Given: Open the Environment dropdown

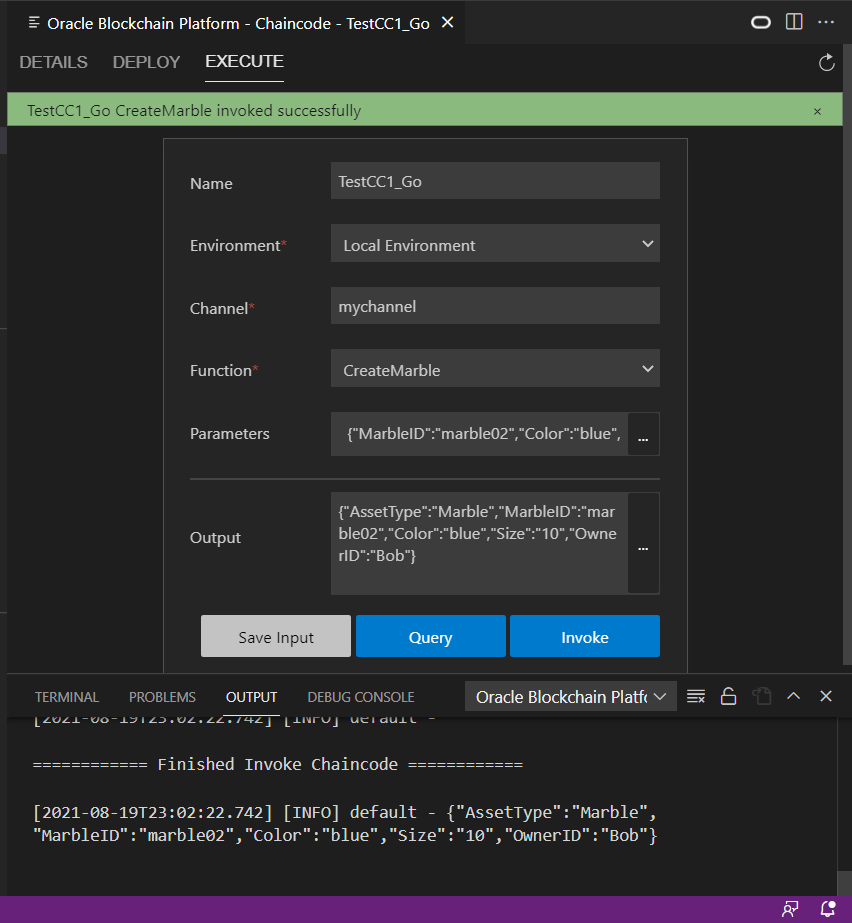Looking at the screenshot, I should 495,245.
